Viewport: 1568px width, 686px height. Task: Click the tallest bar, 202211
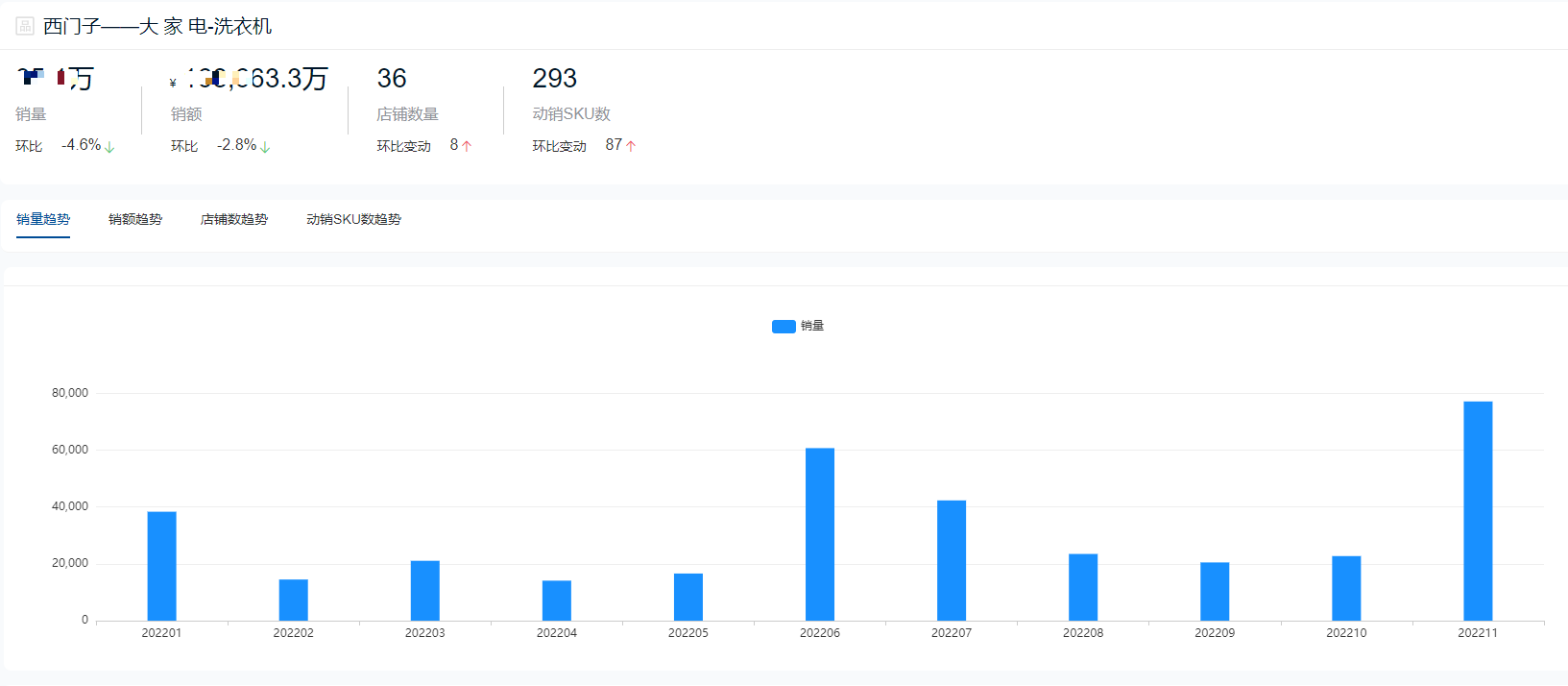click(1478, 511)
